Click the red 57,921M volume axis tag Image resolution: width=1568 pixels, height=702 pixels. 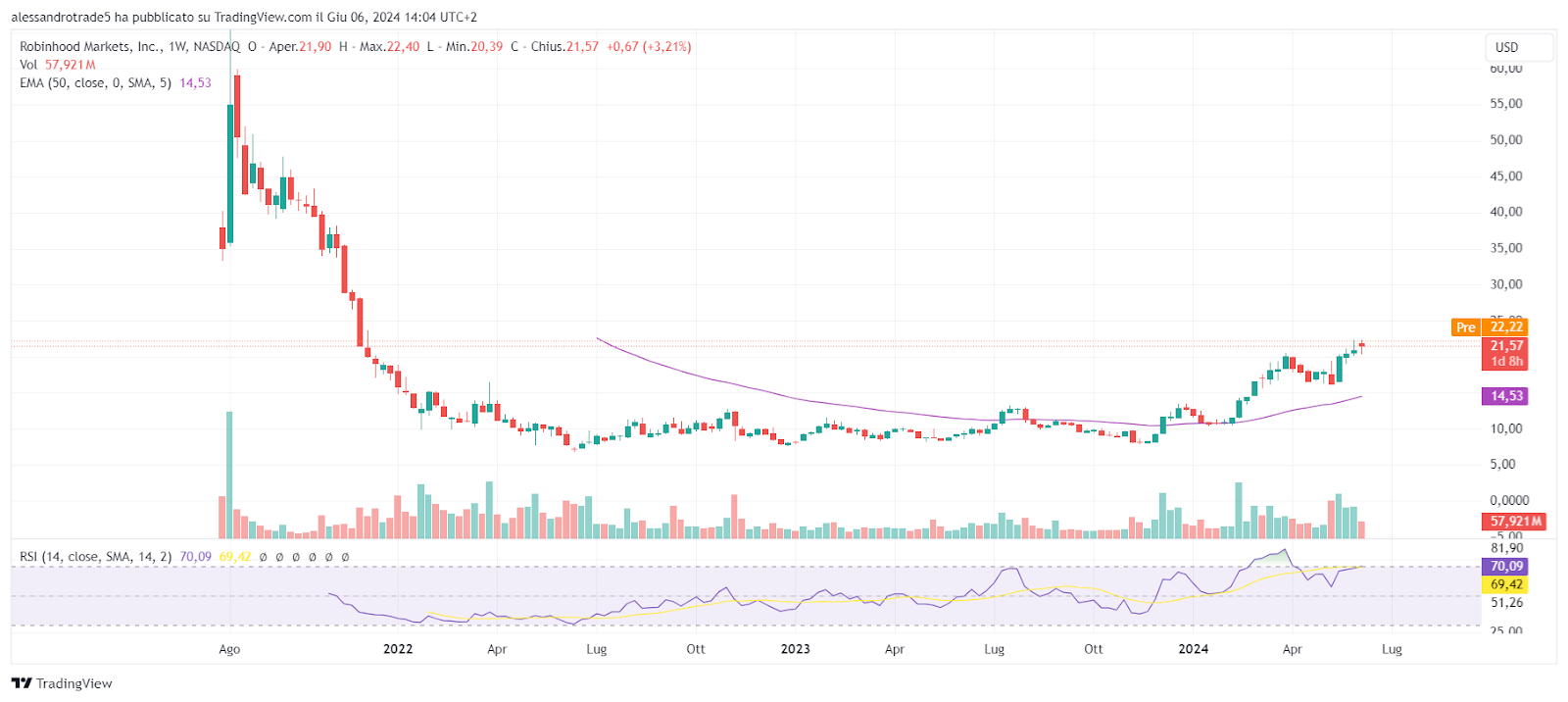pos(1515,522)
